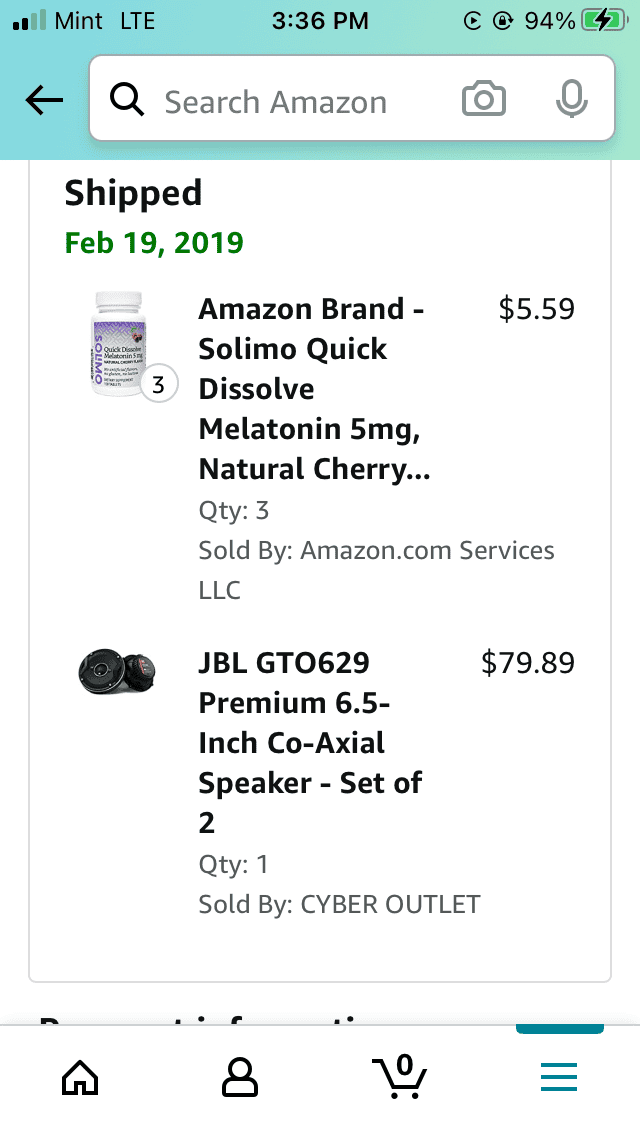This screenshot has height=1136, width=640.
Task: Tap the $79.89 speaker price
Action: 528,663
